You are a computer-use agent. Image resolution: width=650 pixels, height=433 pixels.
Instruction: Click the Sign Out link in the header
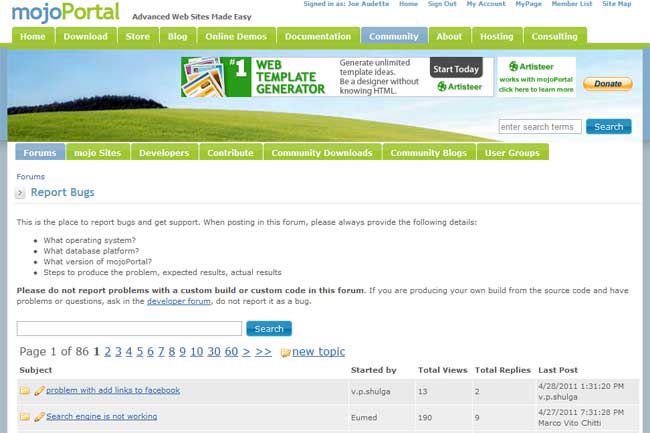[x=443, y=4]
